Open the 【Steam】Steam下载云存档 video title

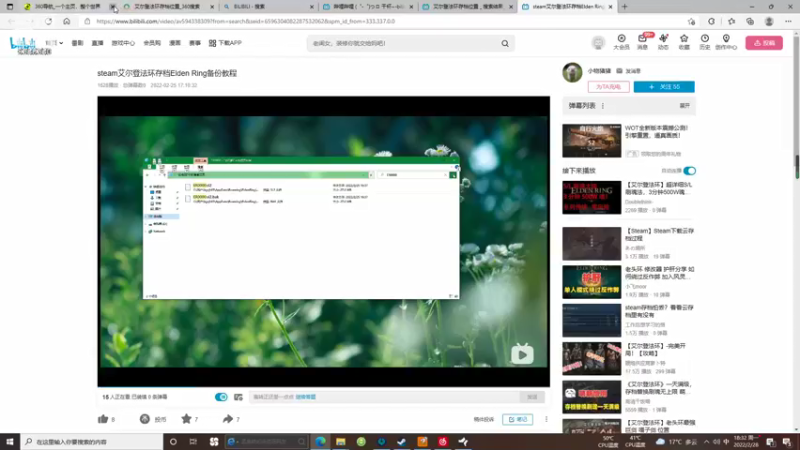(659, 235)
